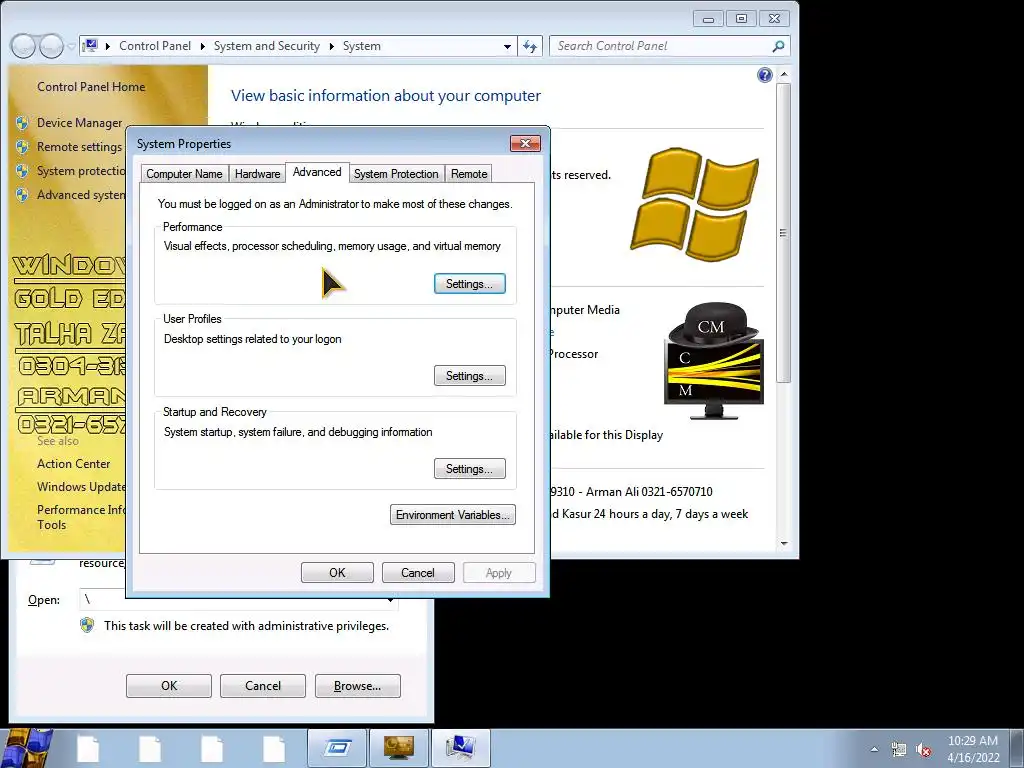Click Control Panel breadcrumb segment
Image resolution: width=1024 pixels, height=768 pixels.
click(x=155, y=46)
